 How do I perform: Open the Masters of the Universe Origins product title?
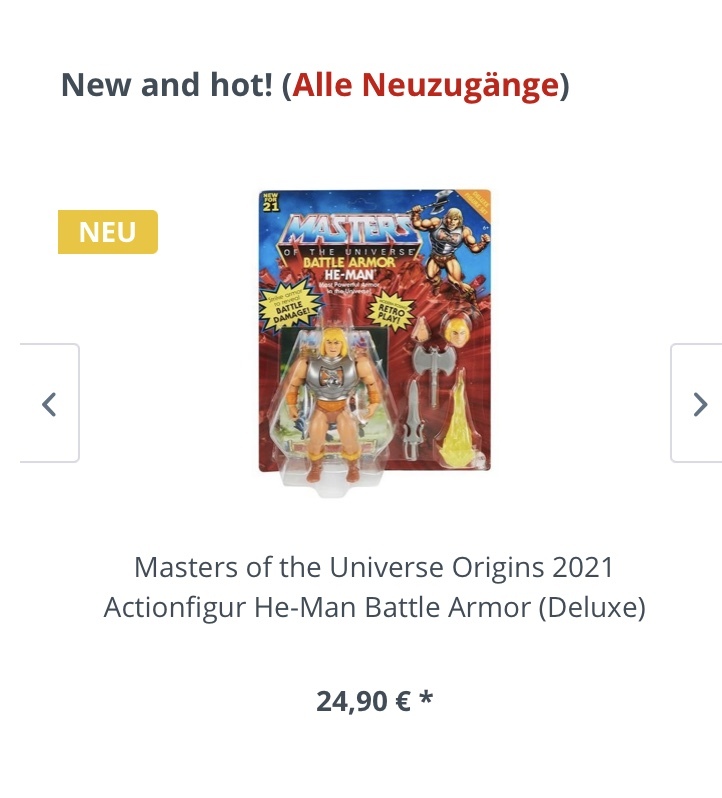point(374,587)
